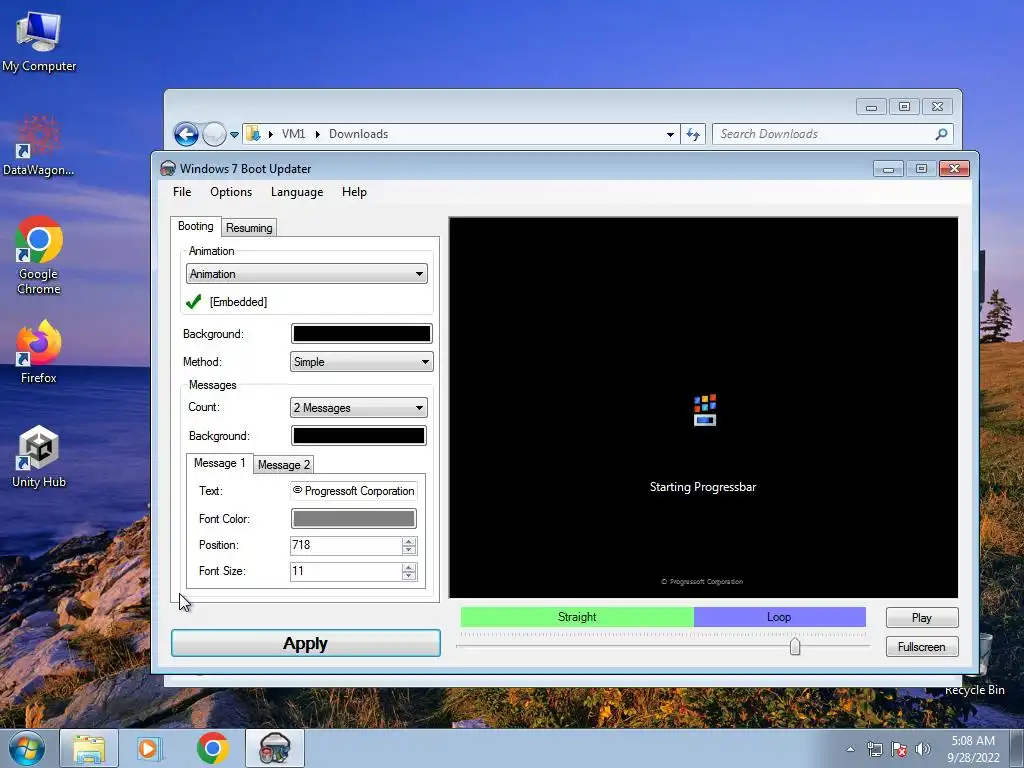Open the volume speaker tray icon
This screenshot has height=768, width=1024.
point(922,749)
